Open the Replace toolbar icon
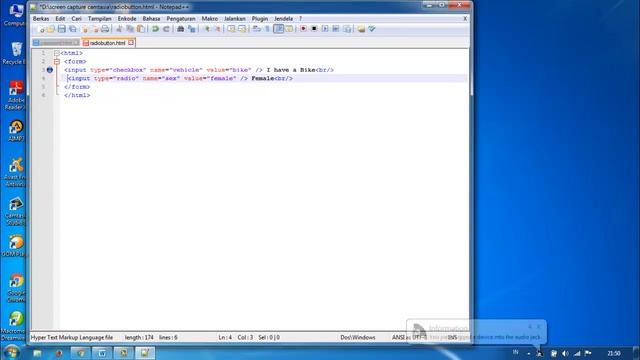Viewport: 640px width, 360px height. click(191, 29)
